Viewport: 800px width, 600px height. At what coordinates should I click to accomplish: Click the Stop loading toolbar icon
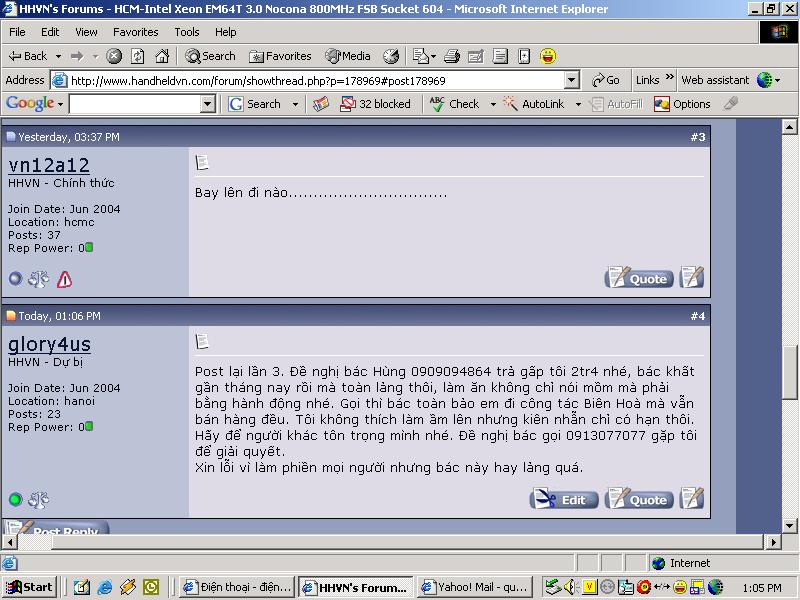click(114, 56)
